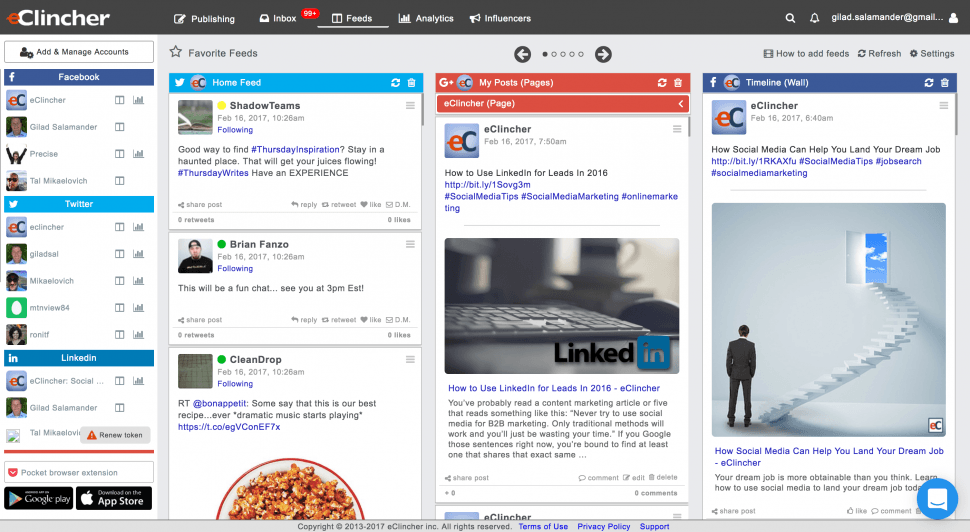
Task: Collapse the eClincher (Page) selector
Action: tap(680, 104)
